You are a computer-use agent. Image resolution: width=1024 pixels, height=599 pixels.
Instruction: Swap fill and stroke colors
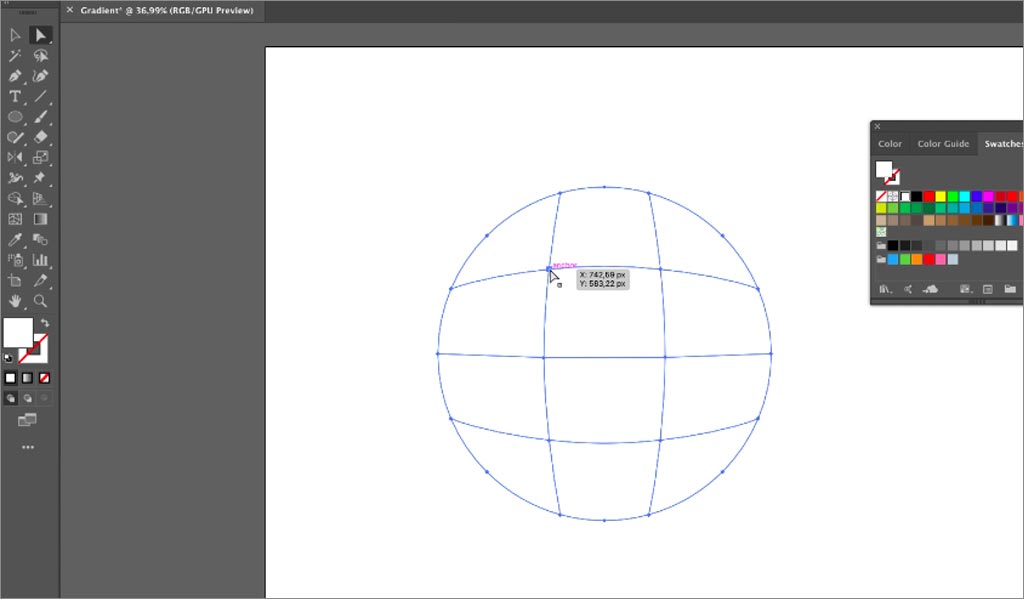[x=44, y=324]
